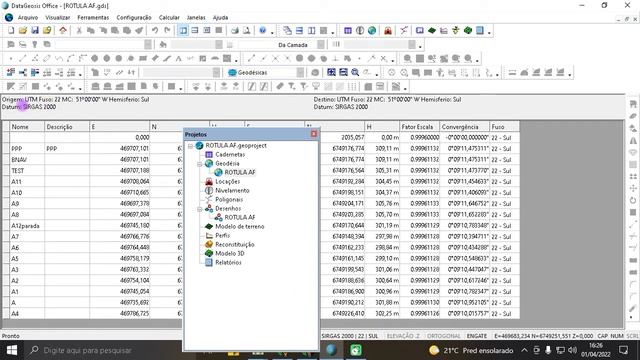
Task: Open the 21°C Pred ensolarado weather widget
Action: pos(471,350)
